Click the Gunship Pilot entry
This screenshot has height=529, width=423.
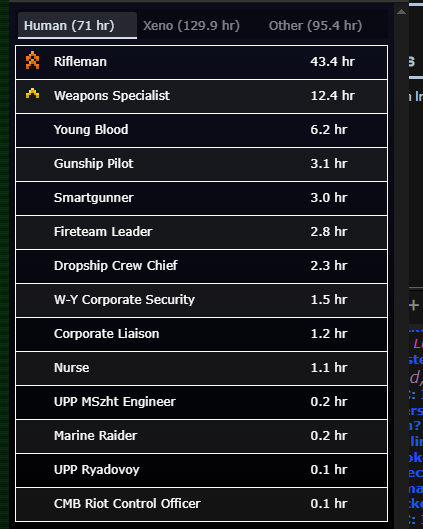(x=201, y=165)
